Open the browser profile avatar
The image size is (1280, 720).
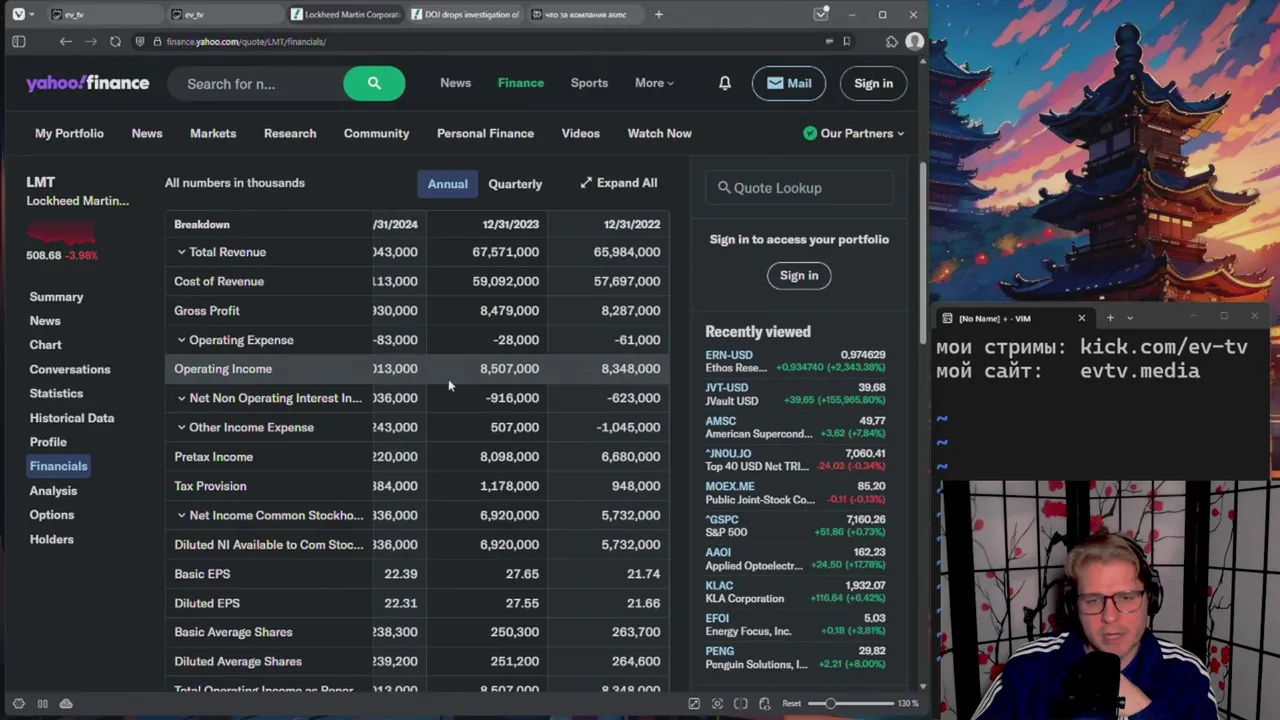(x=914, y=41)
